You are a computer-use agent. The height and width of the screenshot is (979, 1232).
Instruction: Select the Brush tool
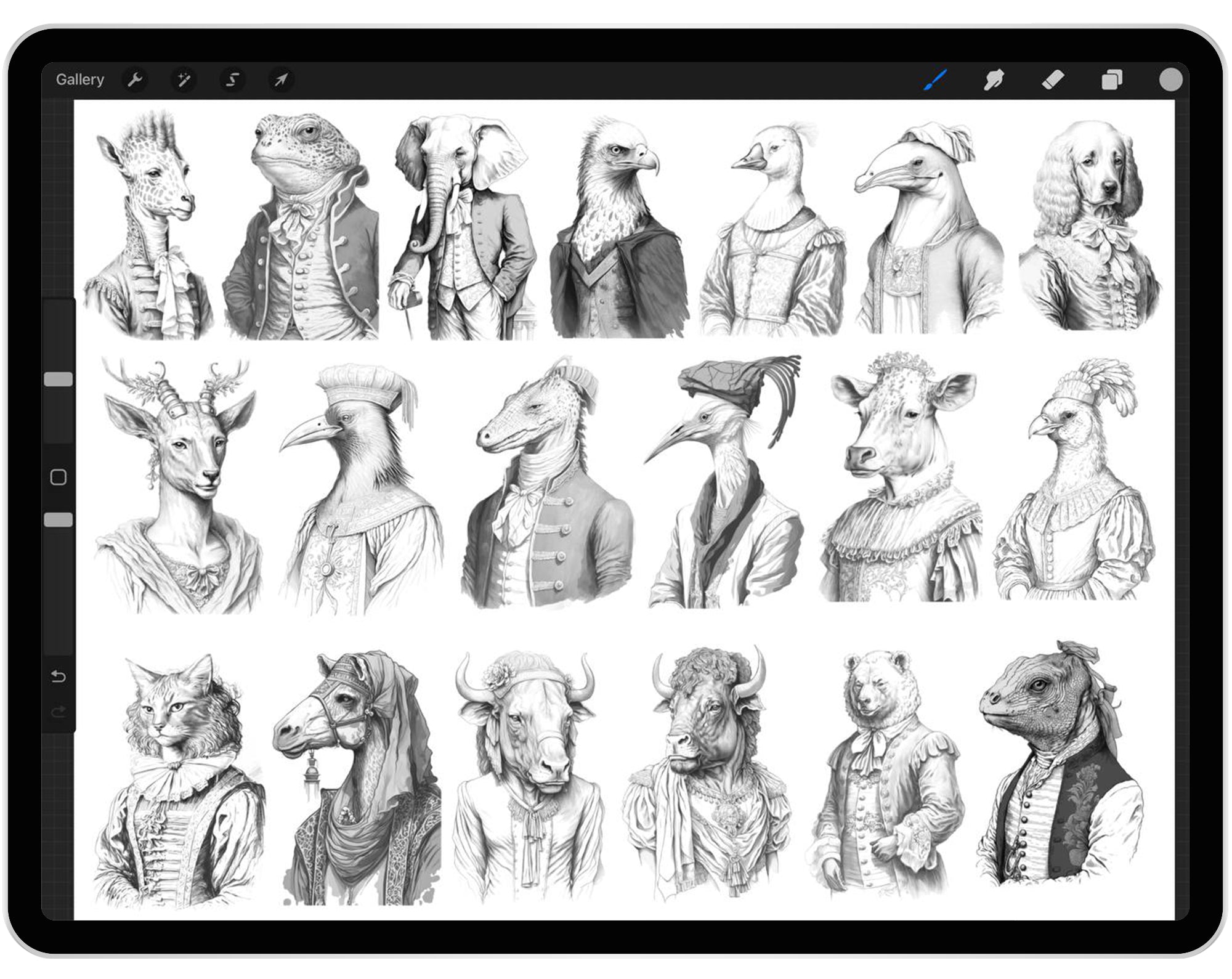(x=934, y=79)
